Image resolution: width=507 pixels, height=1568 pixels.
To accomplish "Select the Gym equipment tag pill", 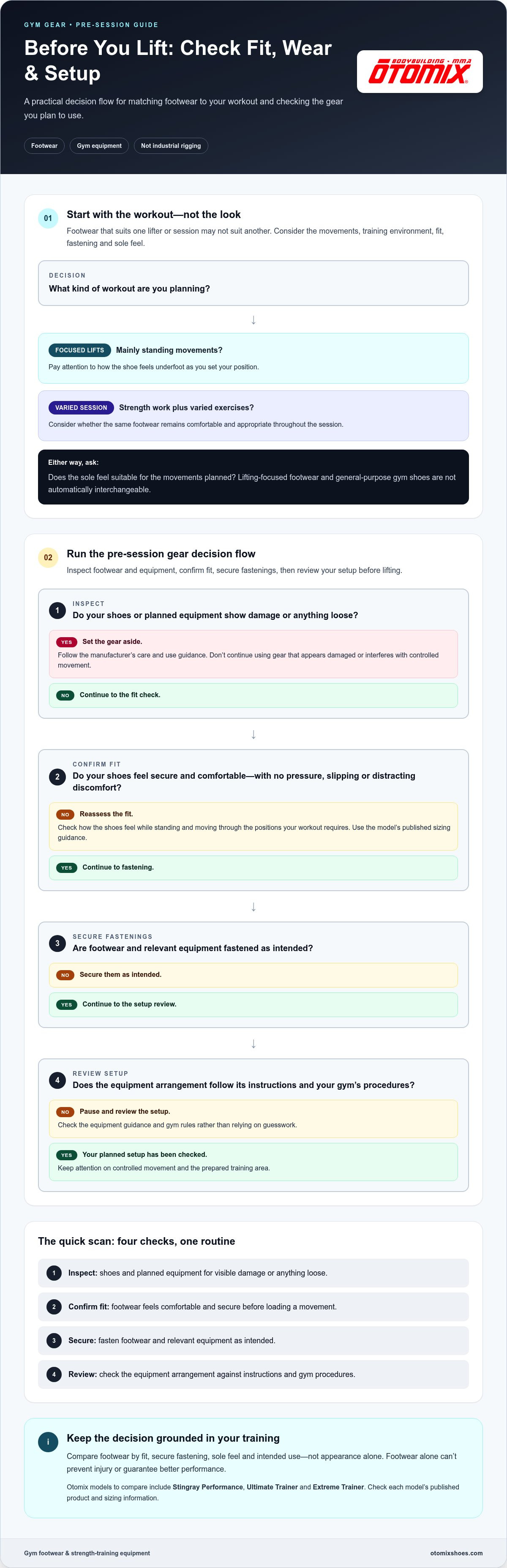I will [x=99, y=146].
